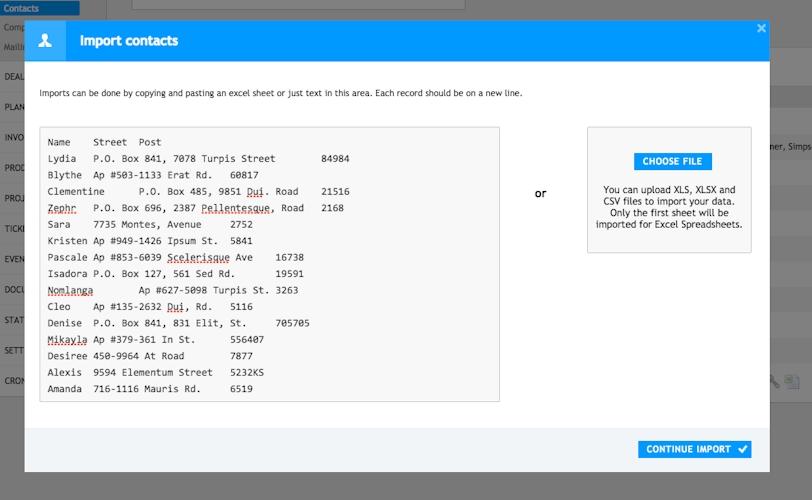Click the underlined name Nomlanga
812x500 pixels.
tap(70, 290)
